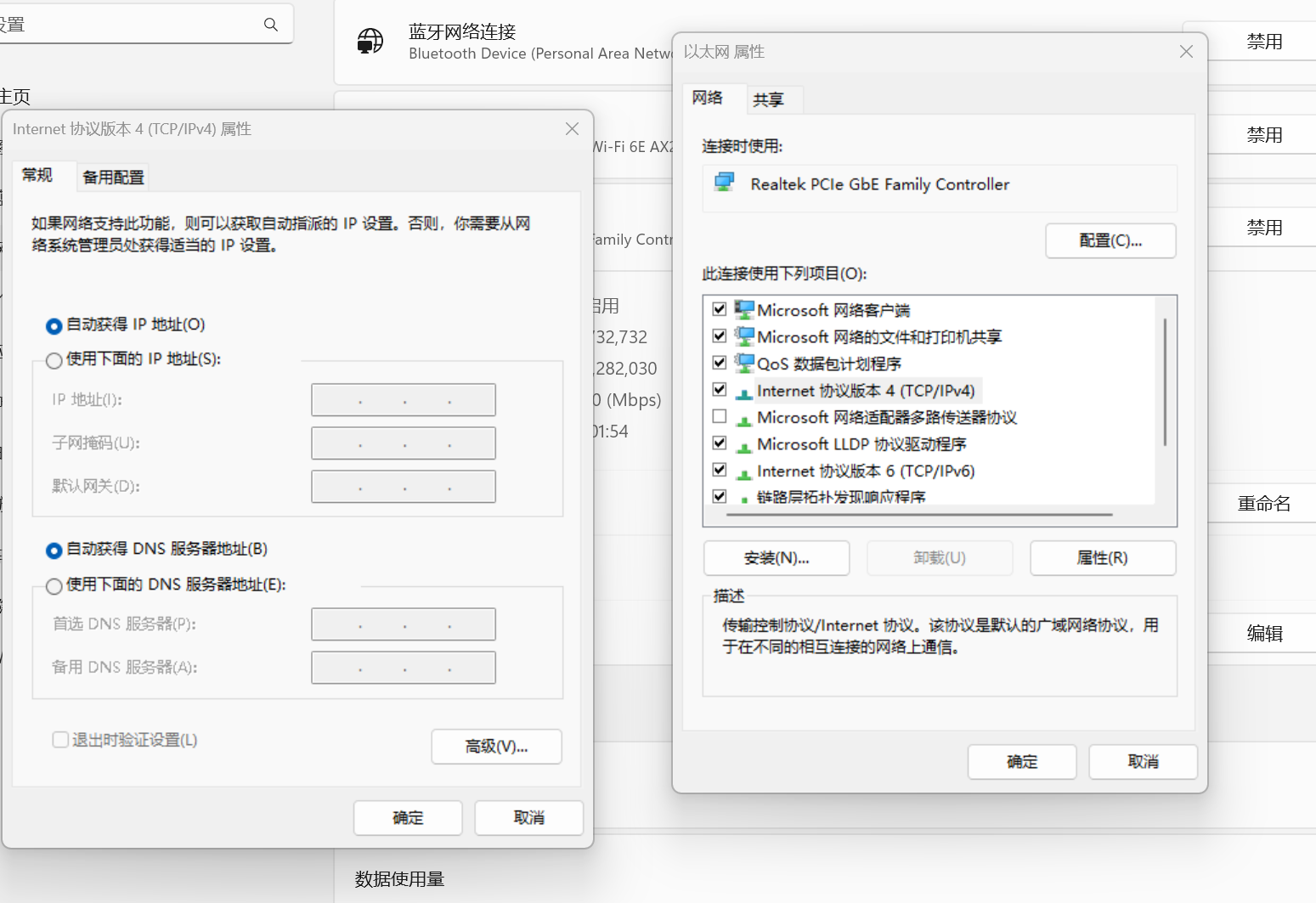Enable the 退出时验证设置 checkbox

click(60, 739)
